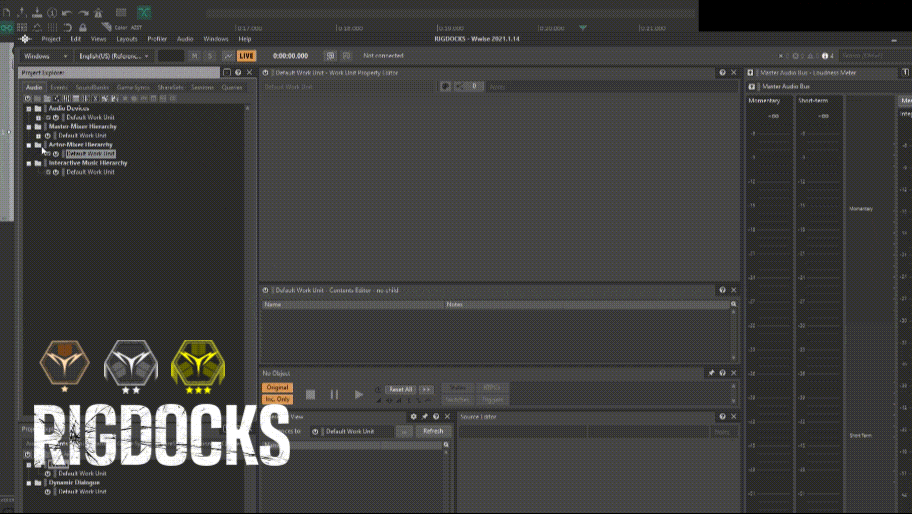Pin the Reference View panel
Image resolution: width=912 pixels, height=514 pixels.
tap(425, 416)
